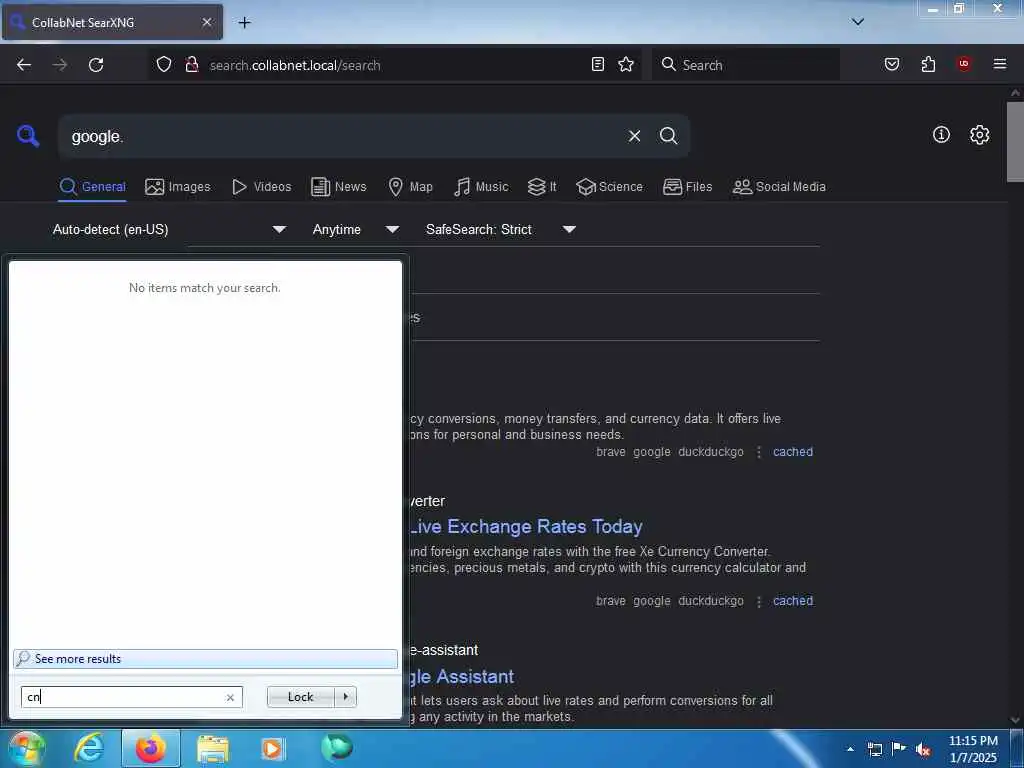
Task: Open Live Exchange Rates Today result
Action: [526, 526]
